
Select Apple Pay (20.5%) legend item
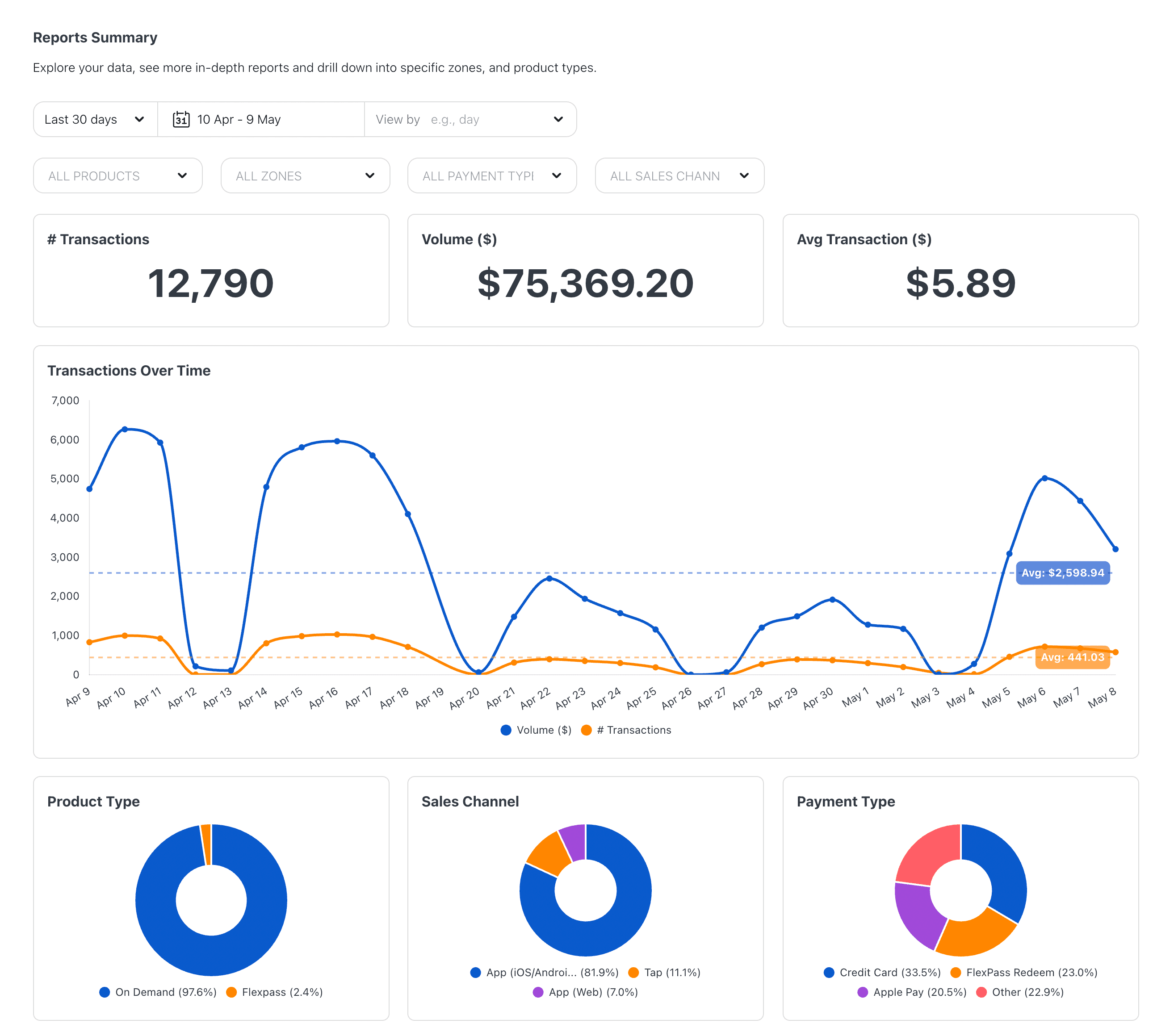[x=912, y=992]
